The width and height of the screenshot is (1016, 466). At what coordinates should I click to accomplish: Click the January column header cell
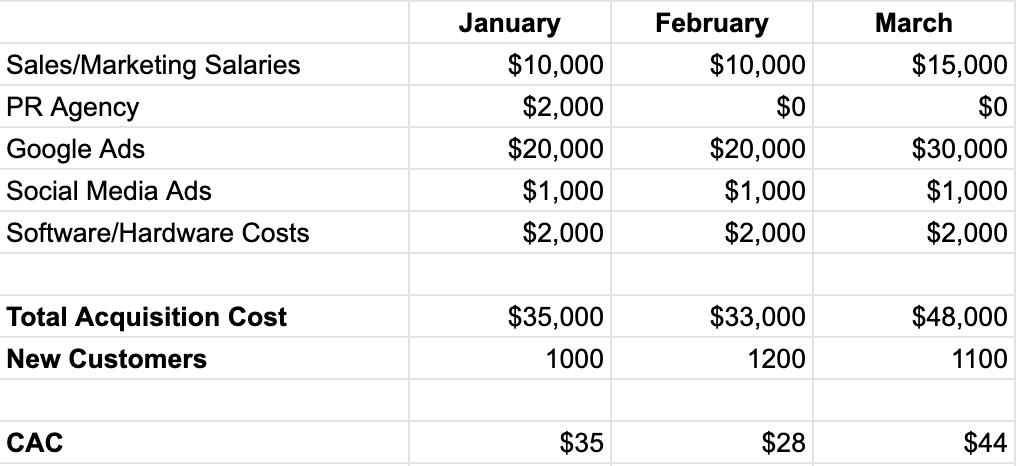[509, 23]
